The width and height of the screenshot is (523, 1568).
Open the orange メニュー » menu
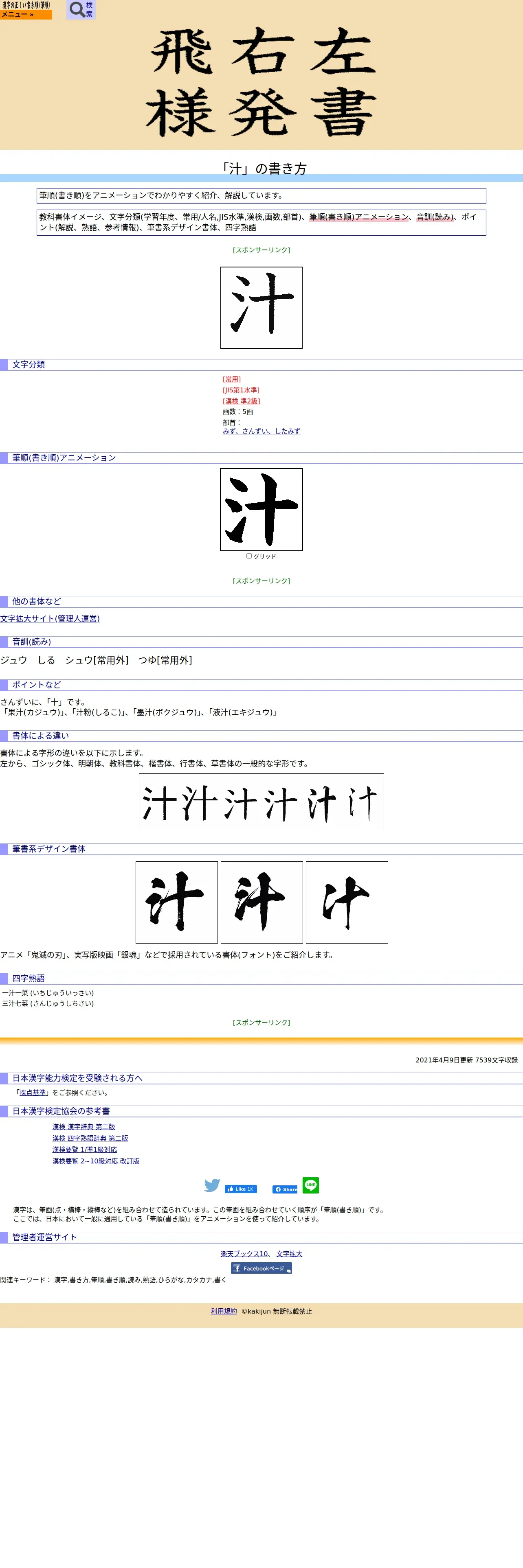[26, 15]
